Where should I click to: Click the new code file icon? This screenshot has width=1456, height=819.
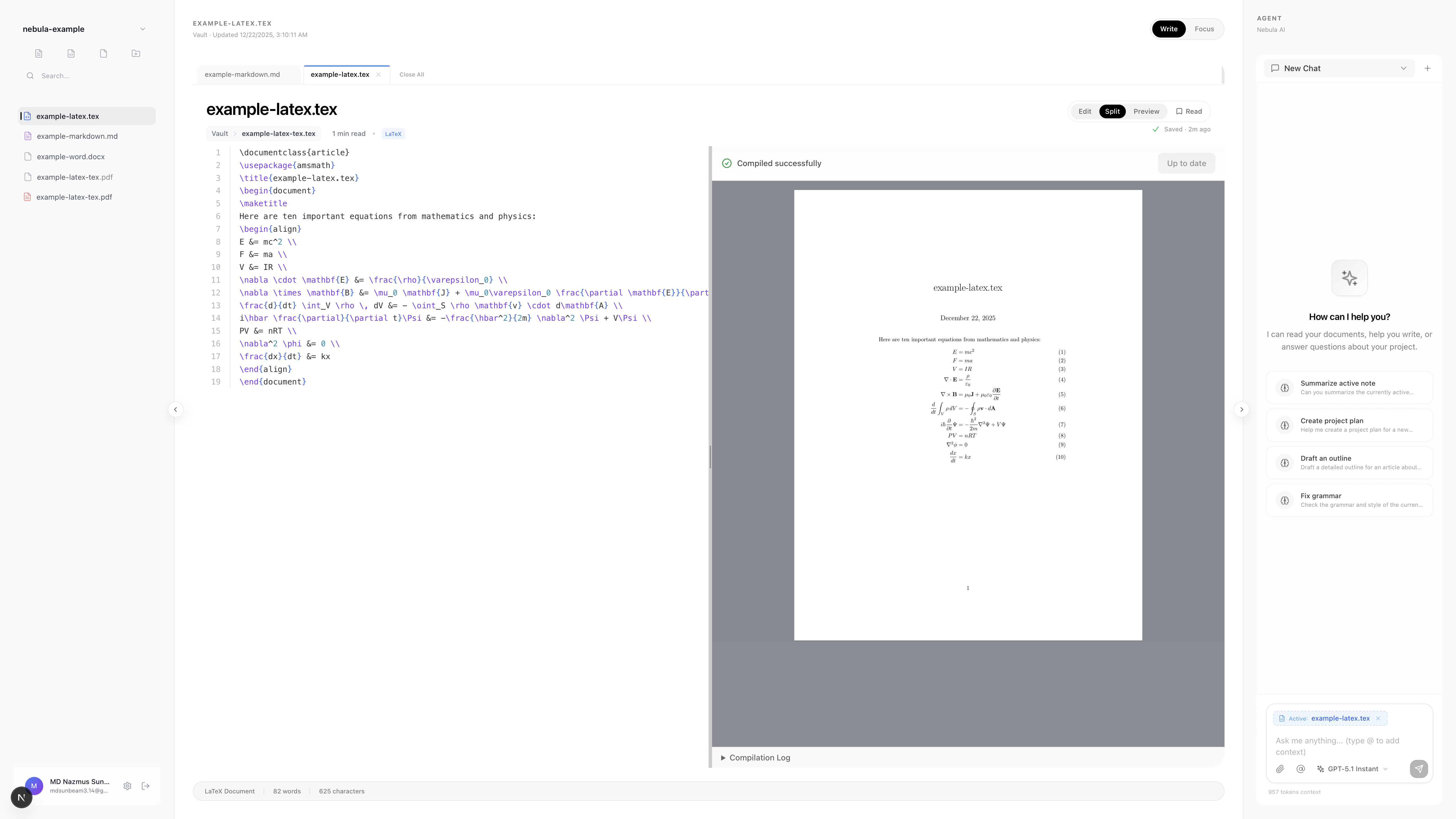[71, 53]
